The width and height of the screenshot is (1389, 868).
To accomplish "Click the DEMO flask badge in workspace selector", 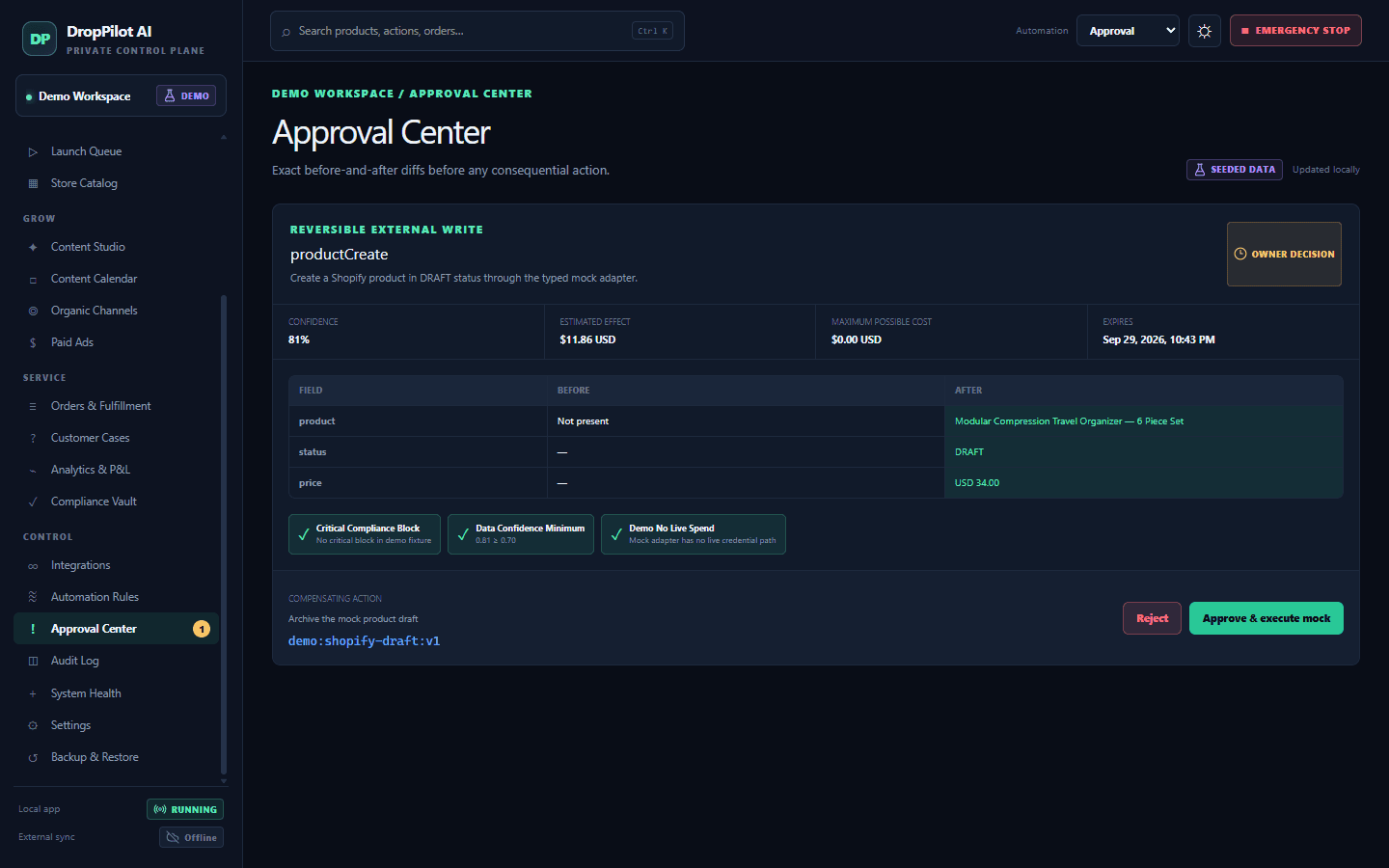I will coord(186,95).
